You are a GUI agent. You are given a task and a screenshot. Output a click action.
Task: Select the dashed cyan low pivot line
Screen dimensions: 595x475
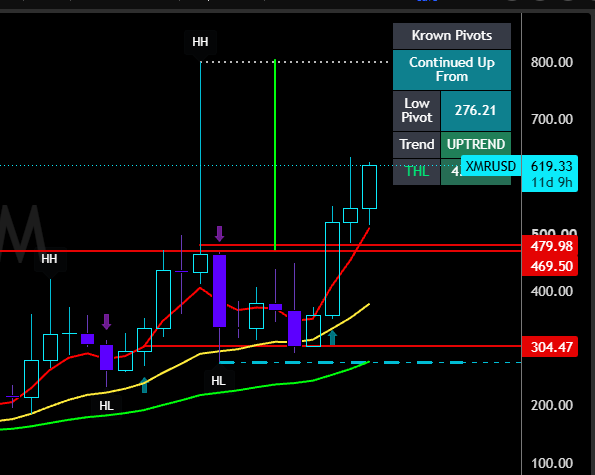(x=370, y=363)
